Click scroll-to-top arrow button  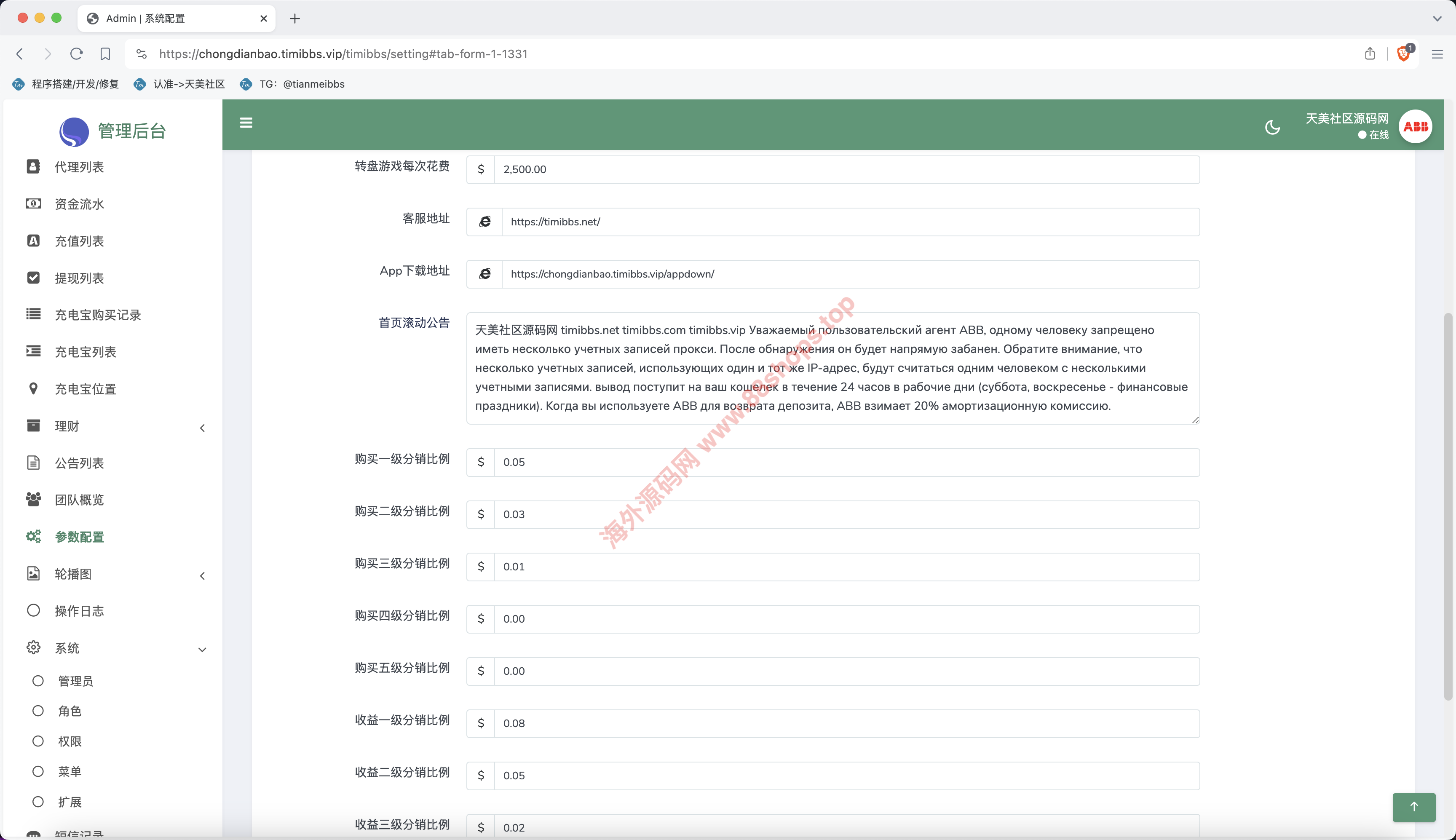pos(1413,807)
